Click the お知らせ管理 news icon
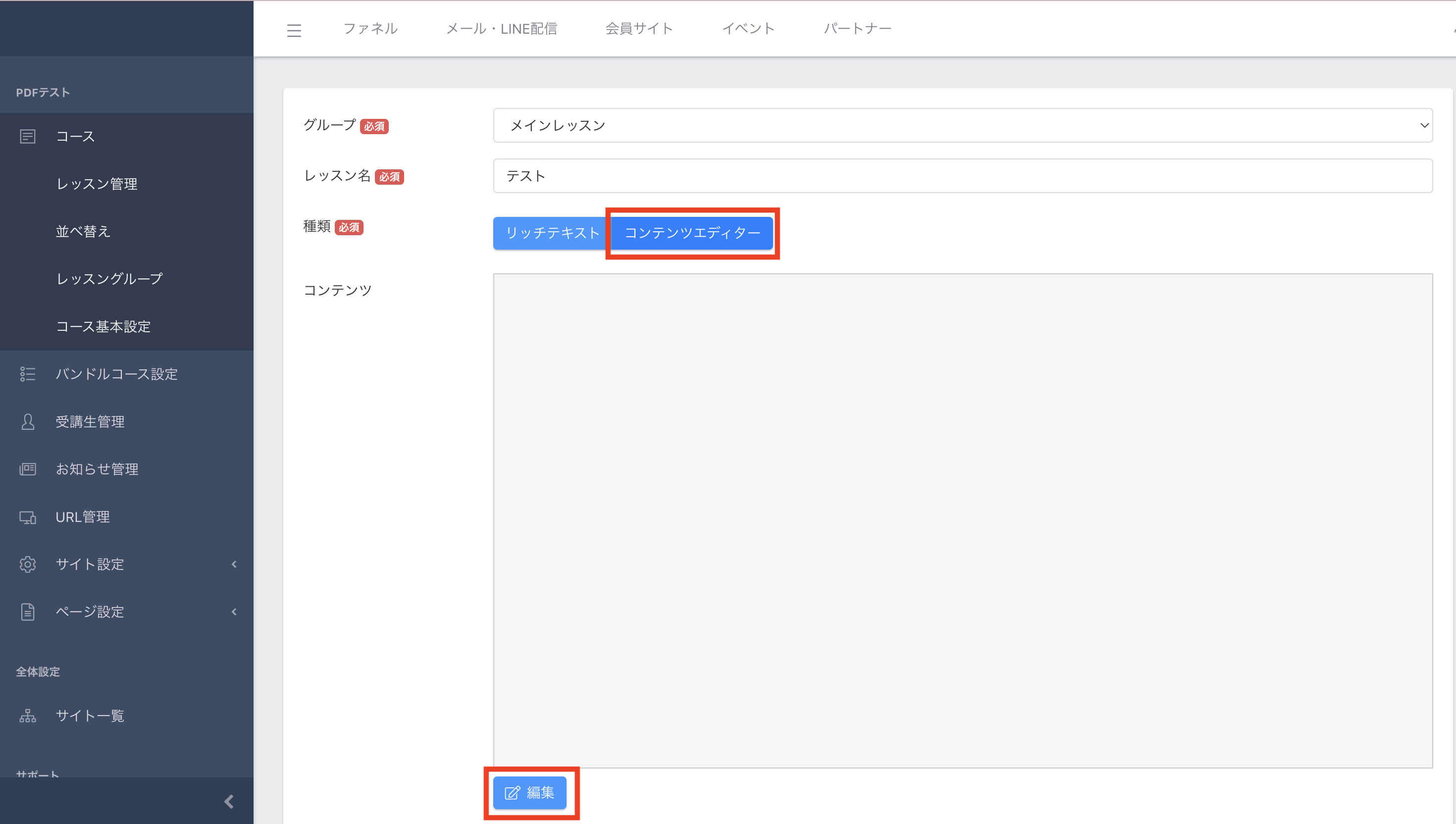Viewport: 1456px width, 824px height. click(27, 469)
